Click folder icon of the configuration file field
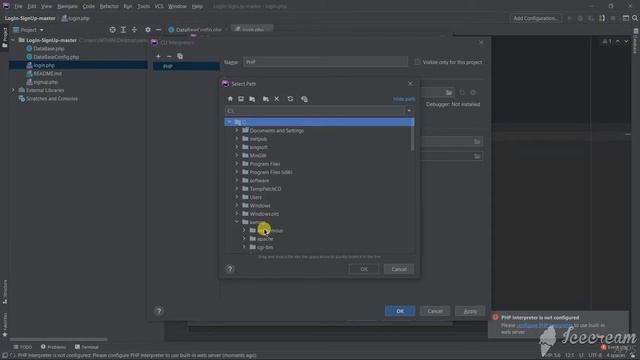This screenshot has height=360, width=640. tap(477, 142)
